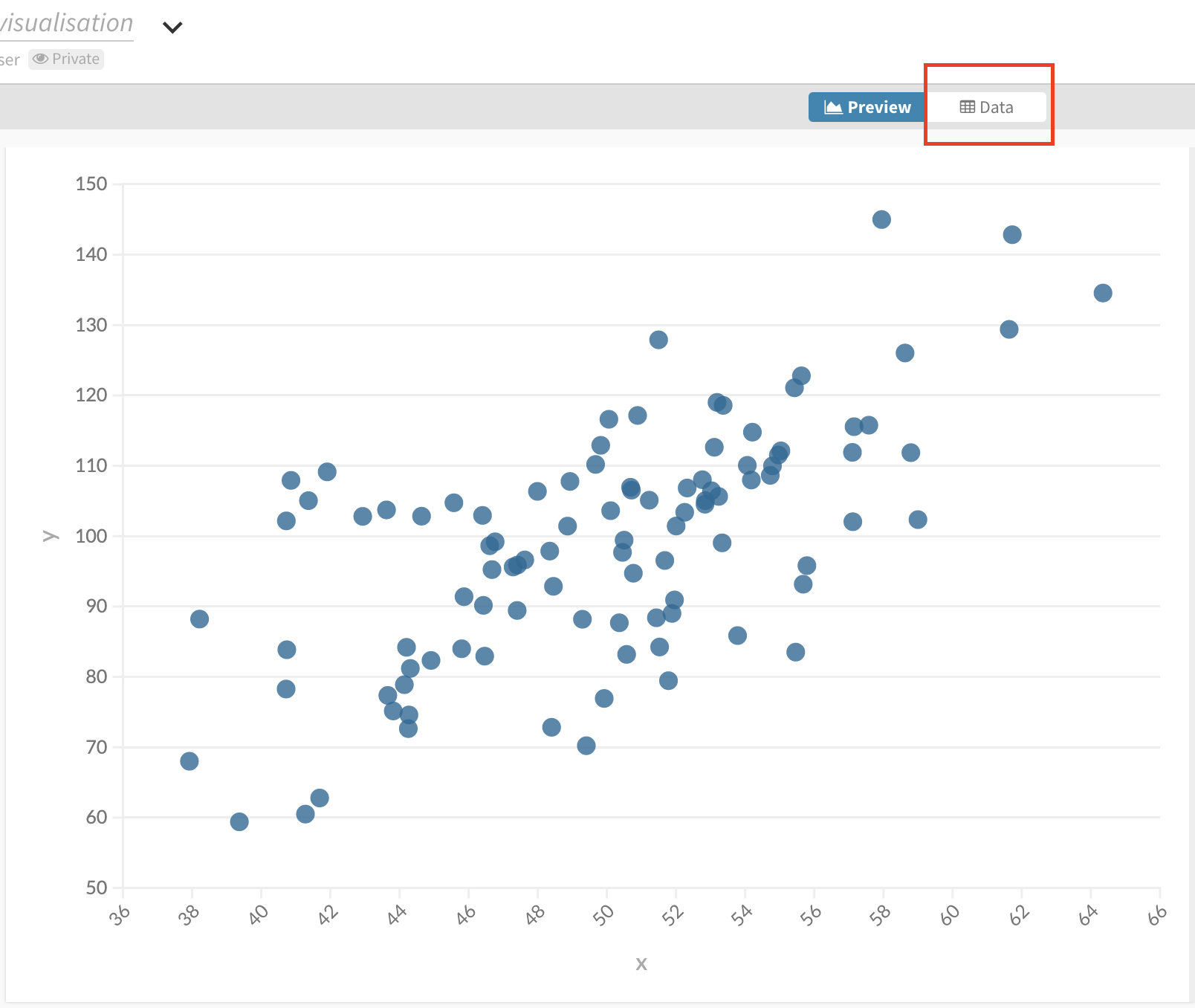Edit the visualisation title text

(66, 23)
